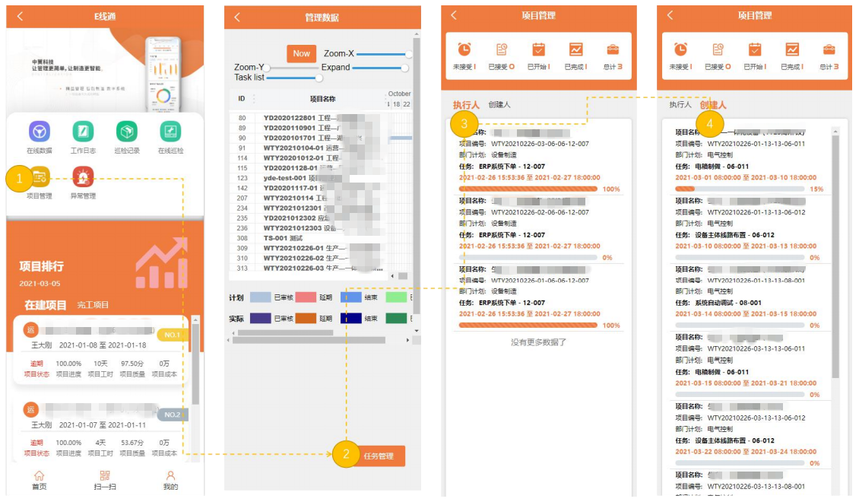Open the 工作日志 work log icon
The height and width of the screenshot is (502, 859).
coord(83,132)
